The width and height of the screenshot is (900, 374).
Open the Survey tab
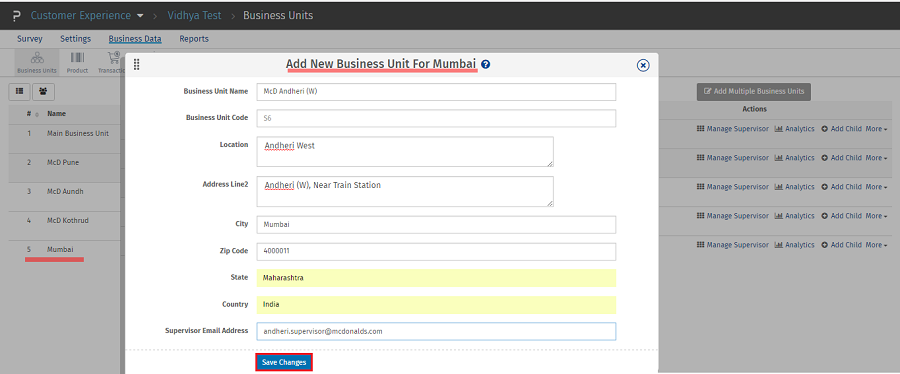click(30, 39)
